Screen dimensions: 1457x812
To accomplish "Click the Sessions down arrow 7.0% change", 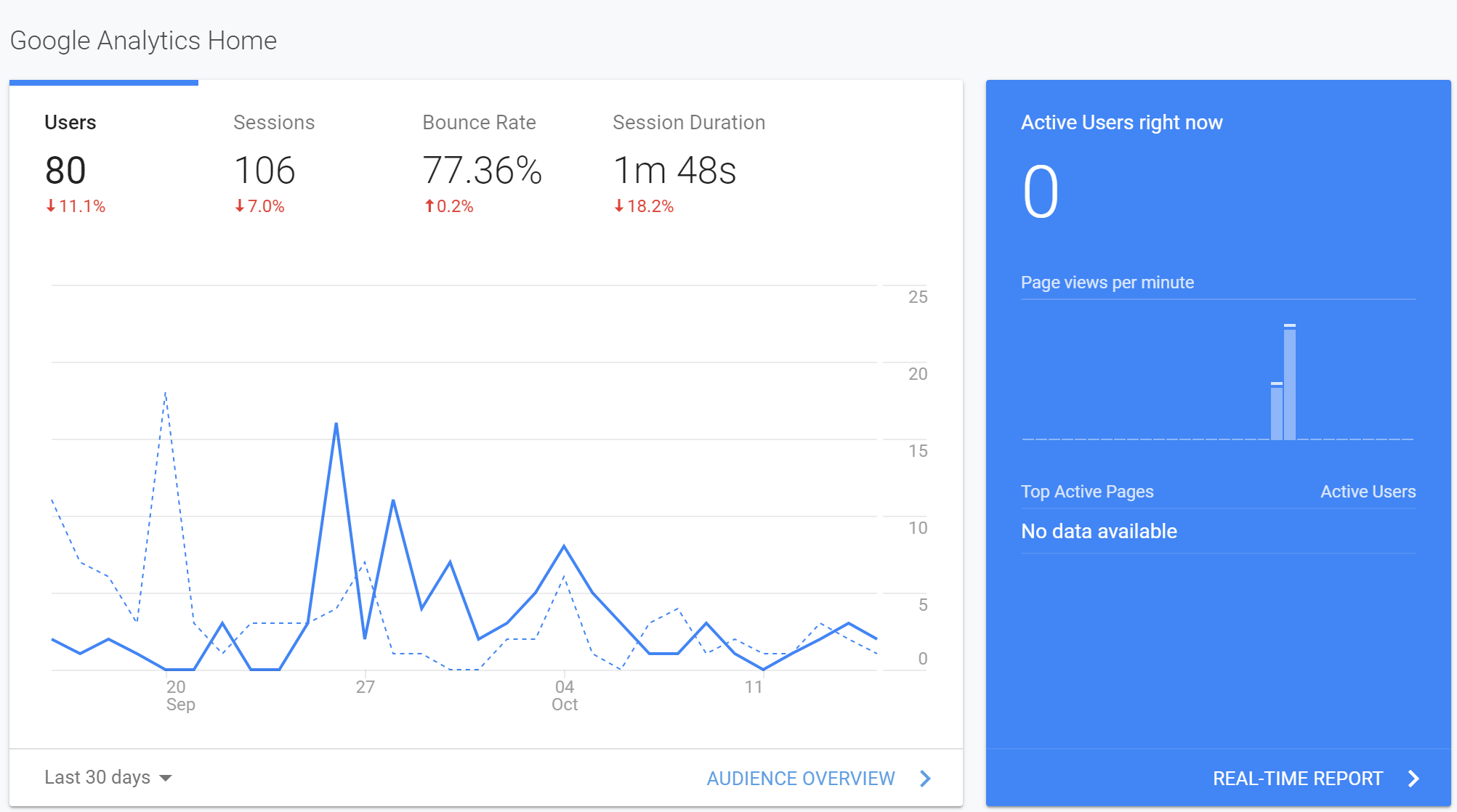I will point(259,206).
